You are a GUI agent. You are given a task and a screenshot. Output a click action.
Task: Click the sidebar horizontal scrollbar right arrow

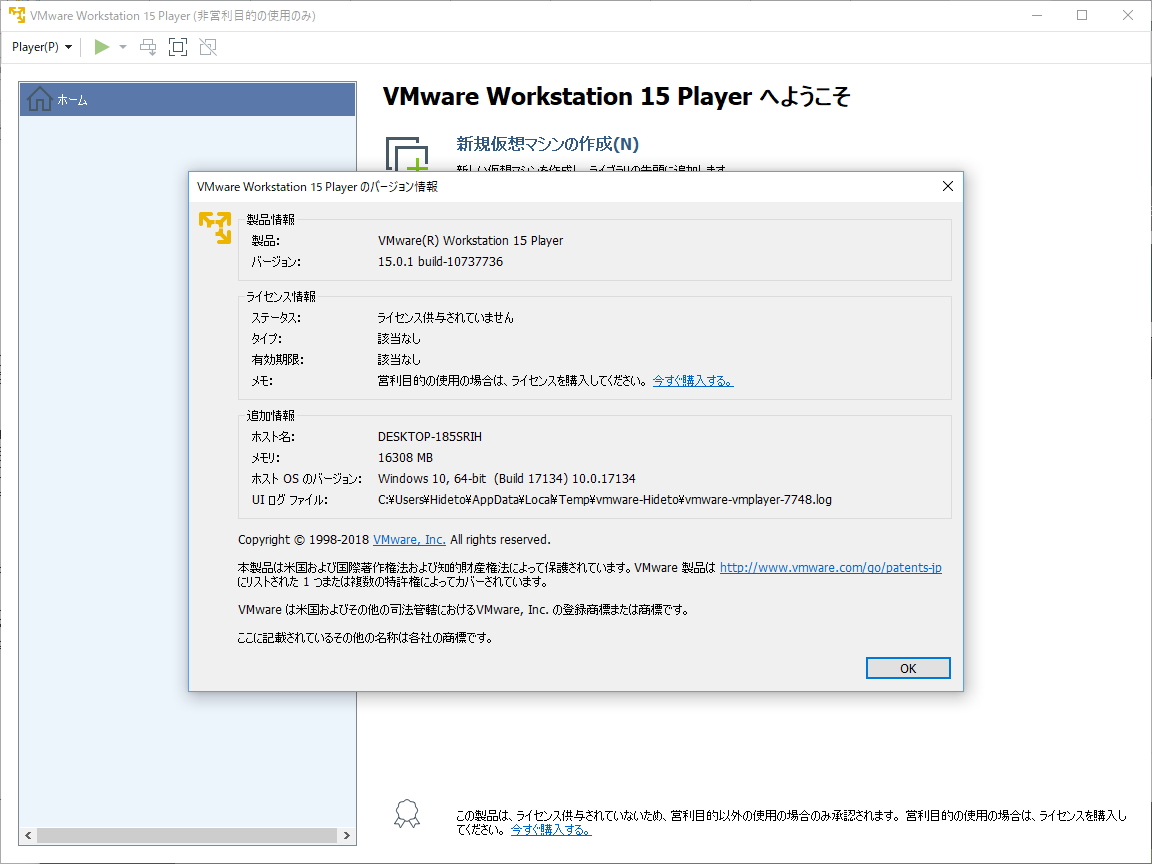point(346,834)
